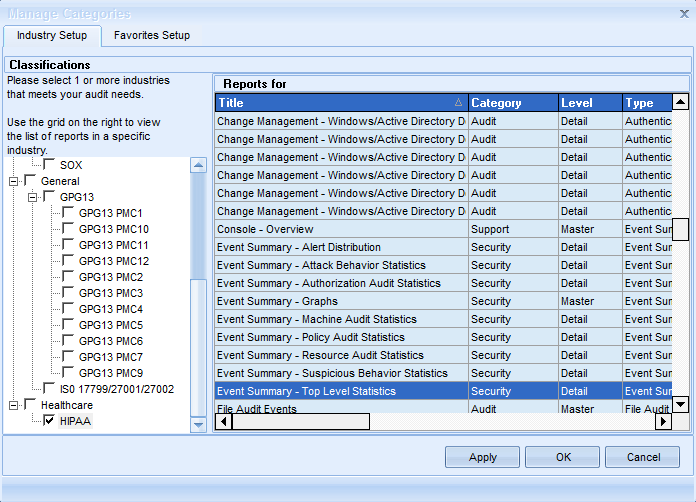Sort reports by Category column header

513,103
